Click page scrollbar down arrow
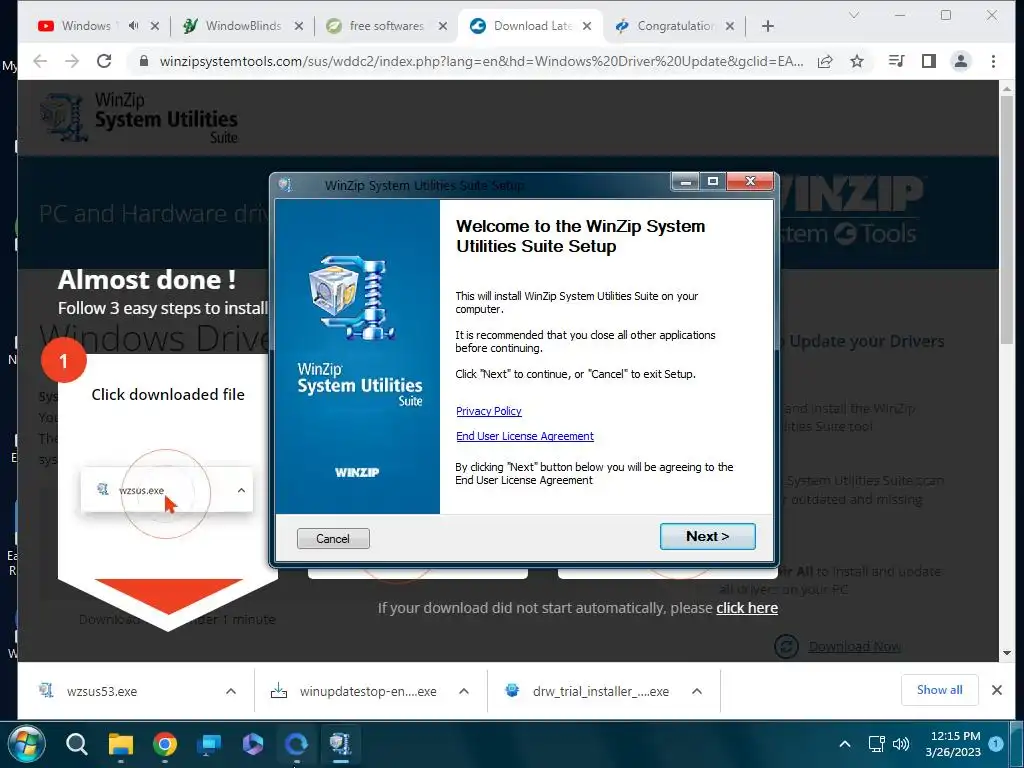Viewport: 1024px width, 768px height. point(1006,653)
